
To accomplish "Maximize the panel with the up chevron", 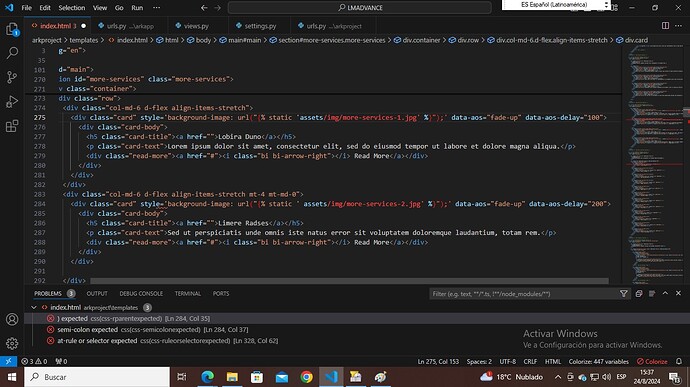I will (x=665, y=294).
